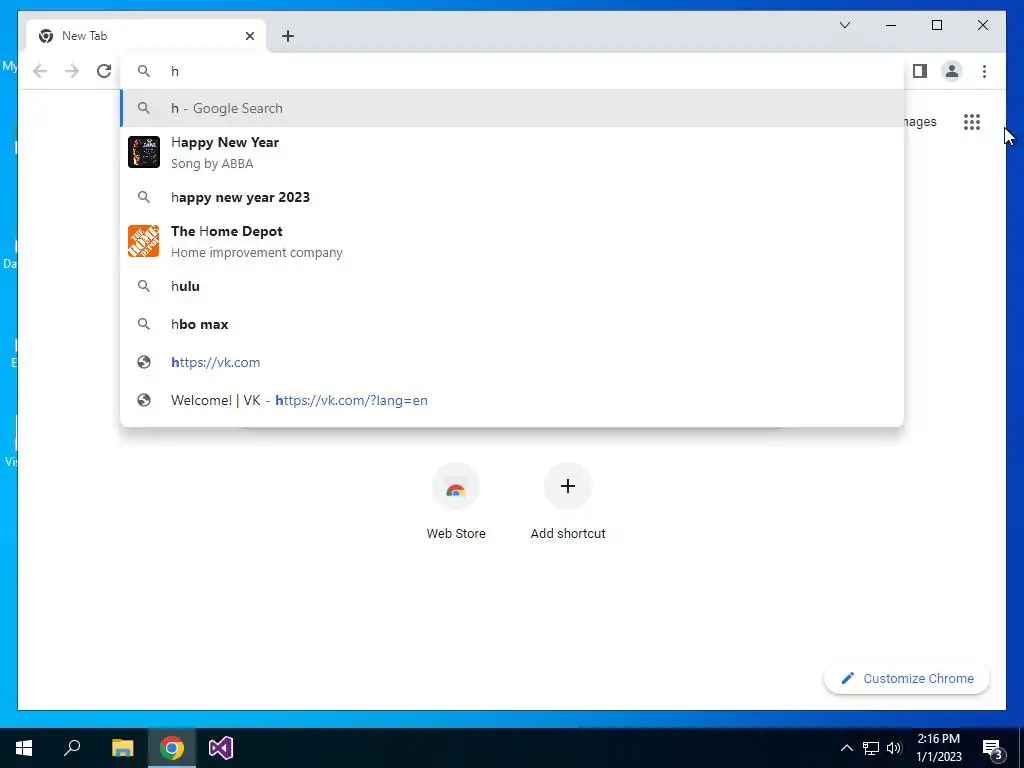Select the 'Happy New Year' song suggestion
This screenshot has width=1024, height=768.
click(x=512, y=152)
